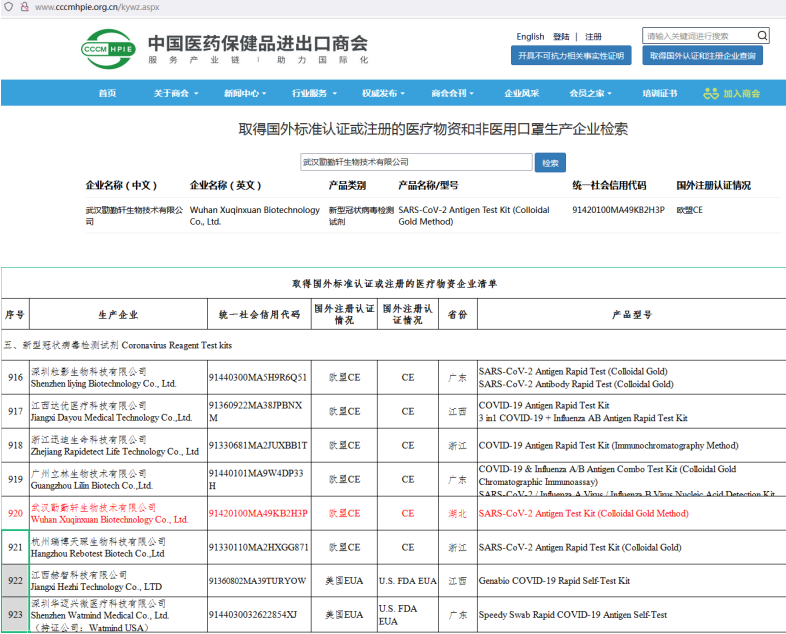Go to the 首页 home menu item
Image resolution: width=786 pixels, height=634 pixels.
pyautogui.click(x=107, y=94)
